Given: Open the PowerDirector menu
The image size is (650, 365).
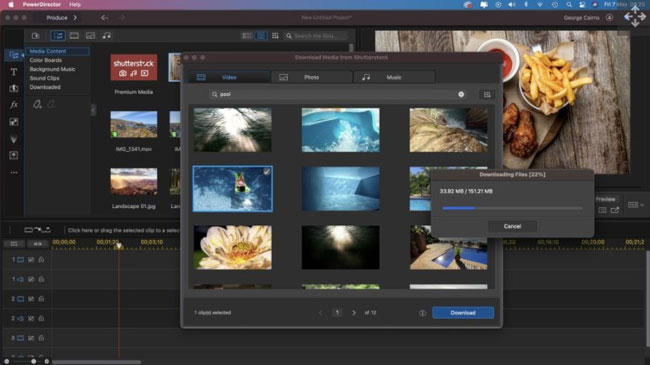Looking at the screenshot, I should (41, 5).
